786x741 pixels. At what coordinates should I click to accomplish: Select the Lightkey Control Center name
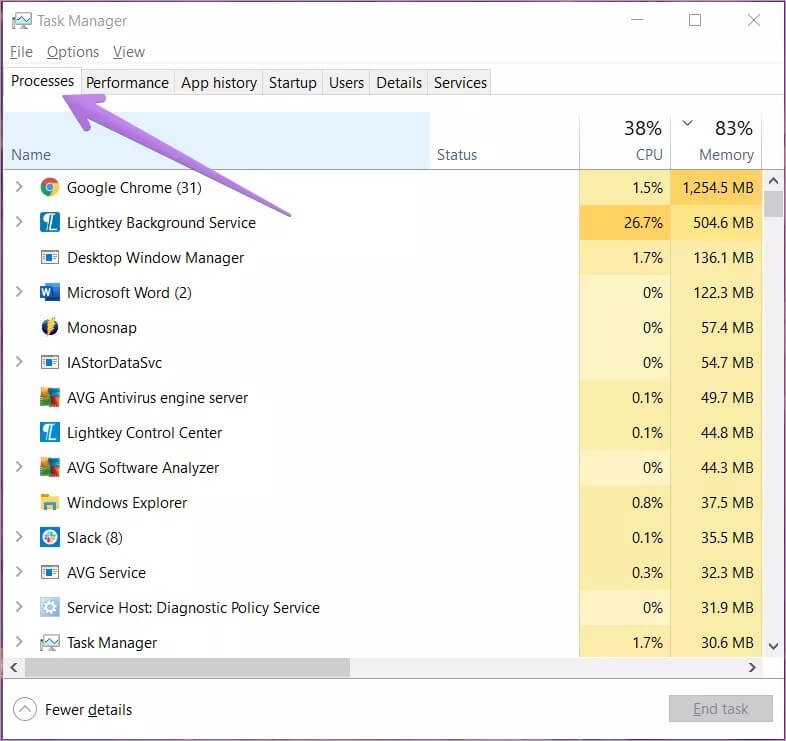pyautogui.click(x=144, y=433)
